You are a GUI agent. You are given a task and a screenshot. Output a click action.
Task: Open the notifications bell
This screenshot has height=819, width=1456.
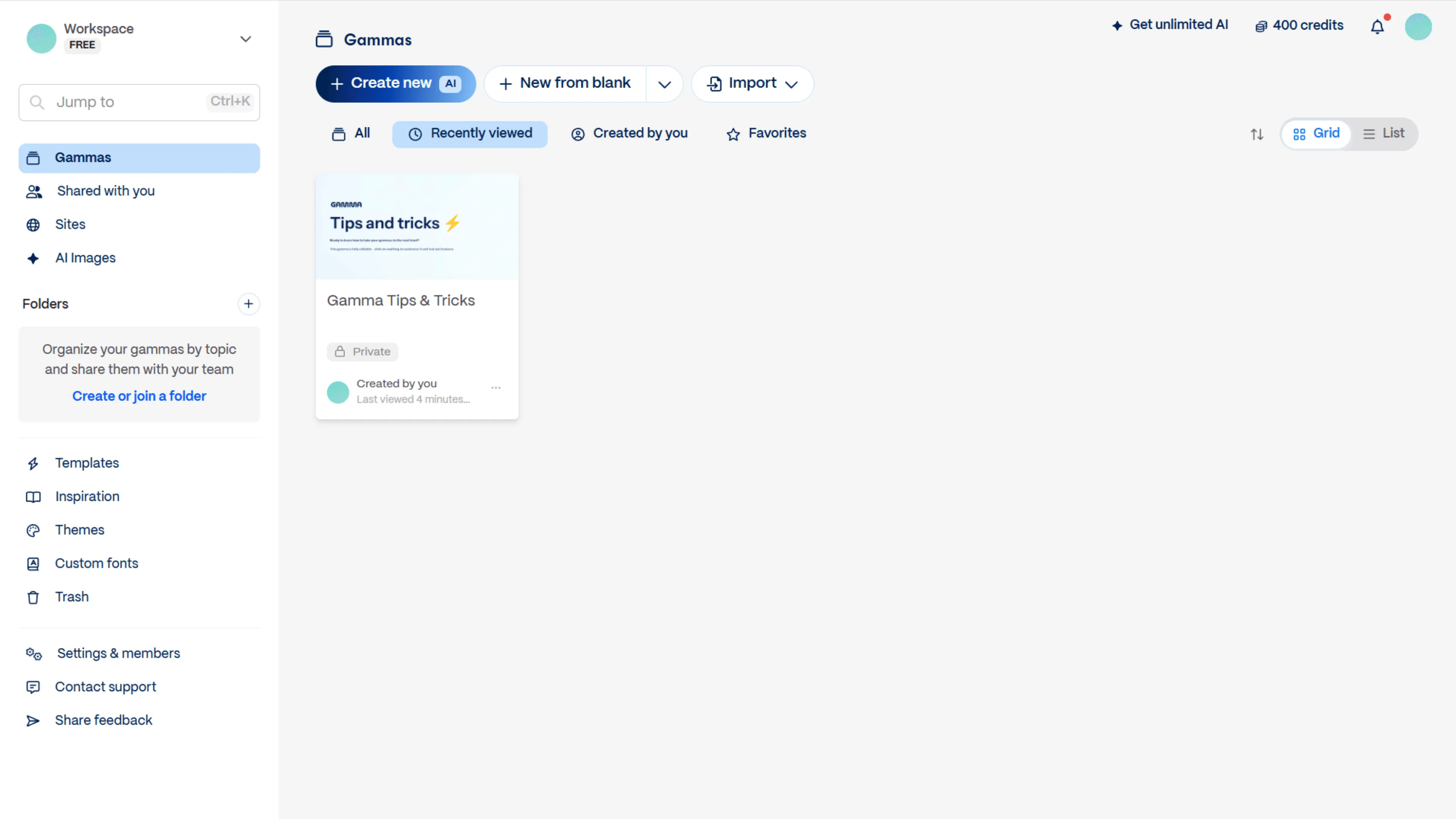[1378, 27]
